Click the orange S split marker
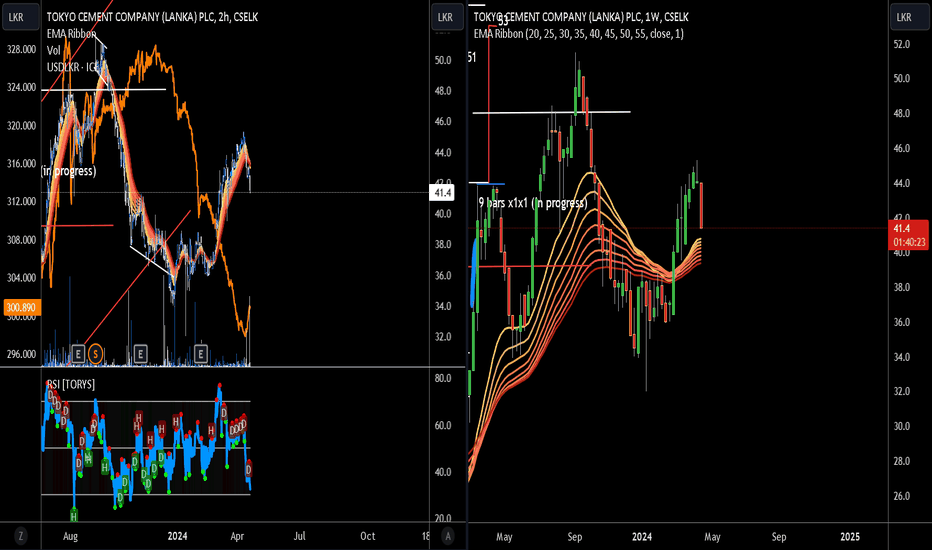 95,354
